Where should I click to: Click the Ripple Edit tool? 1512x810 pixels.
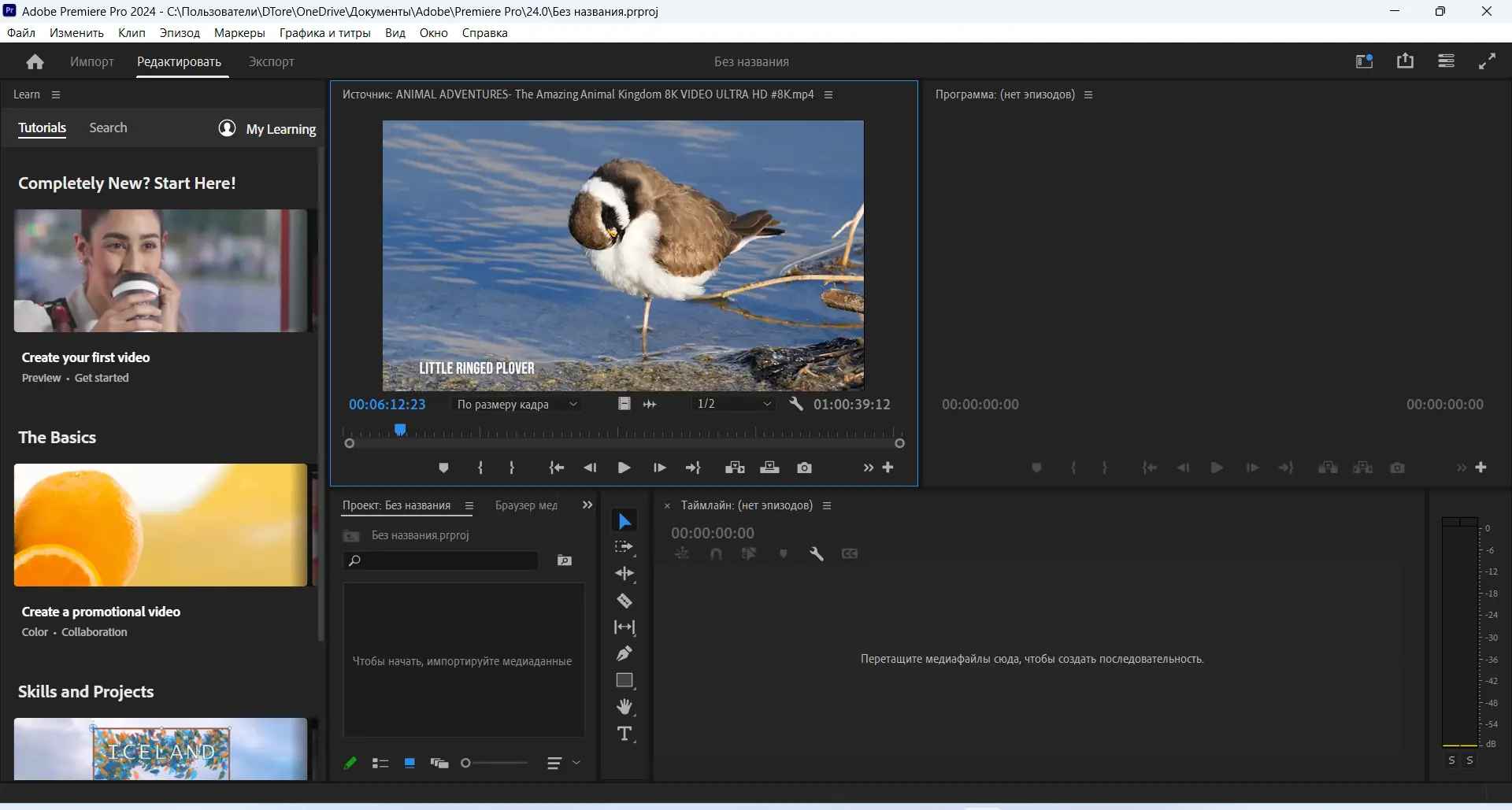(x=624, y=574)
